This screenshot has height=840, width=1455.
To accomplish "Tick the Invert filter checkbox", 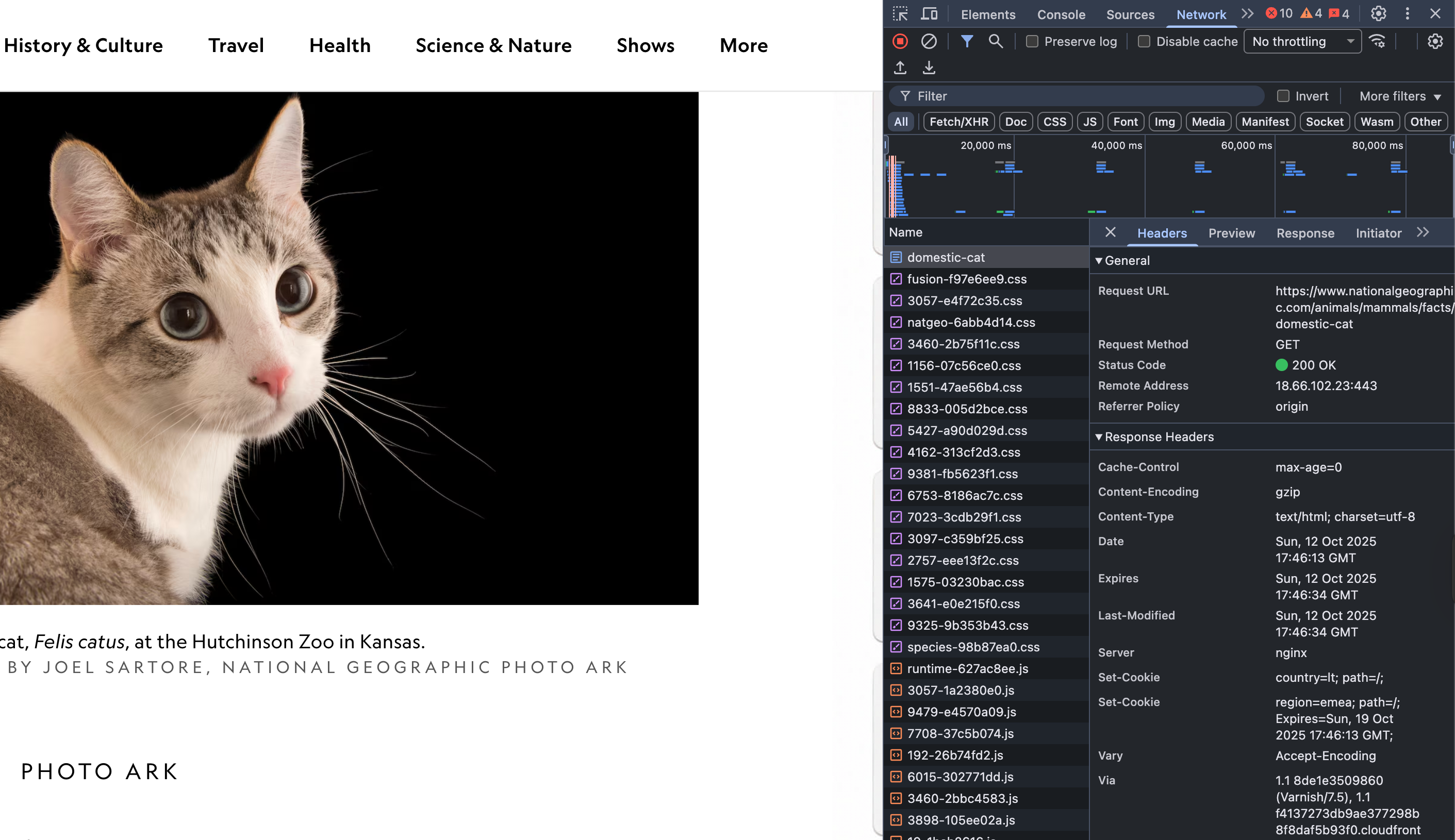I will 1283,96.
